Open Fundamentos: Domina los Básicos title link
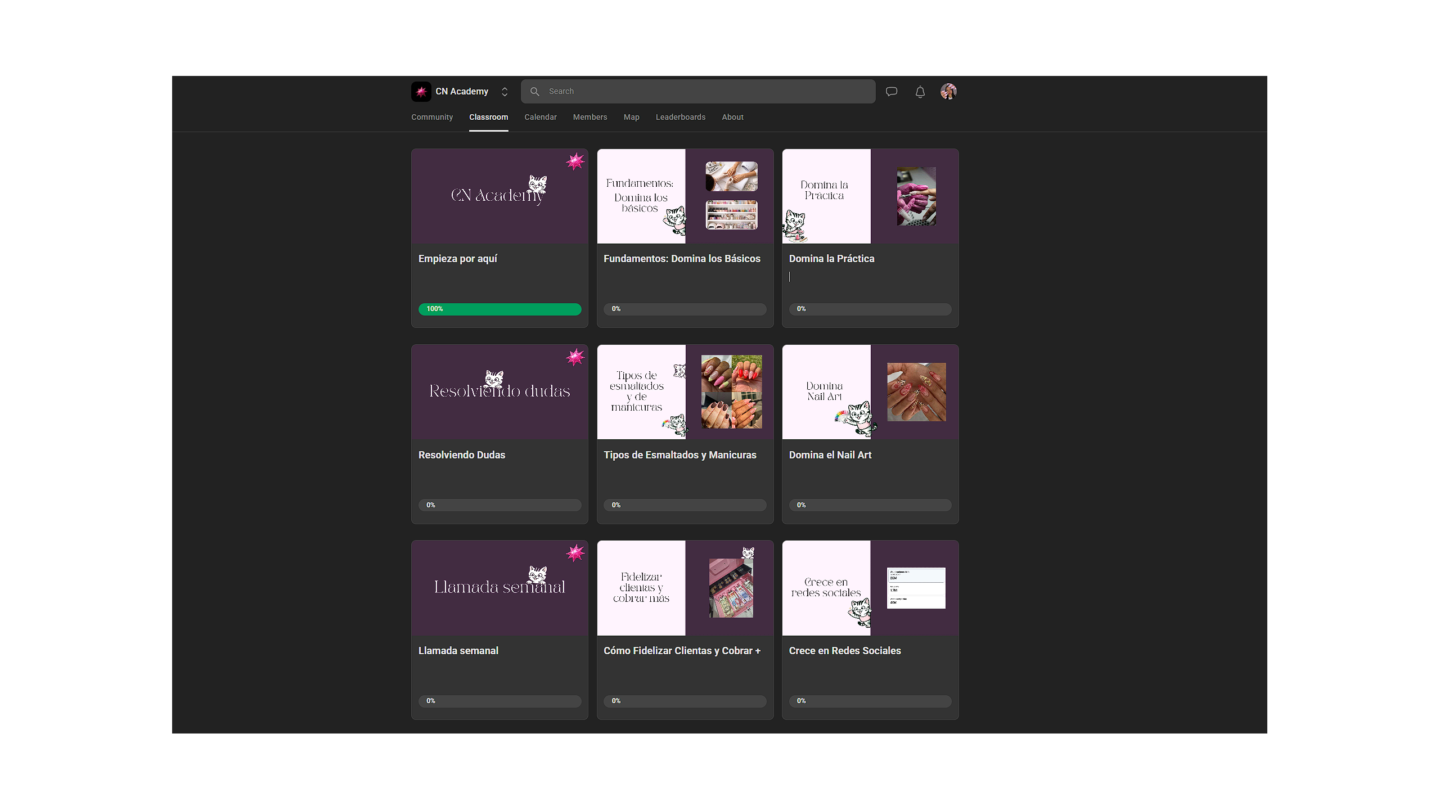Screen dimensions: 1440x810 click(x=682, y=259)
